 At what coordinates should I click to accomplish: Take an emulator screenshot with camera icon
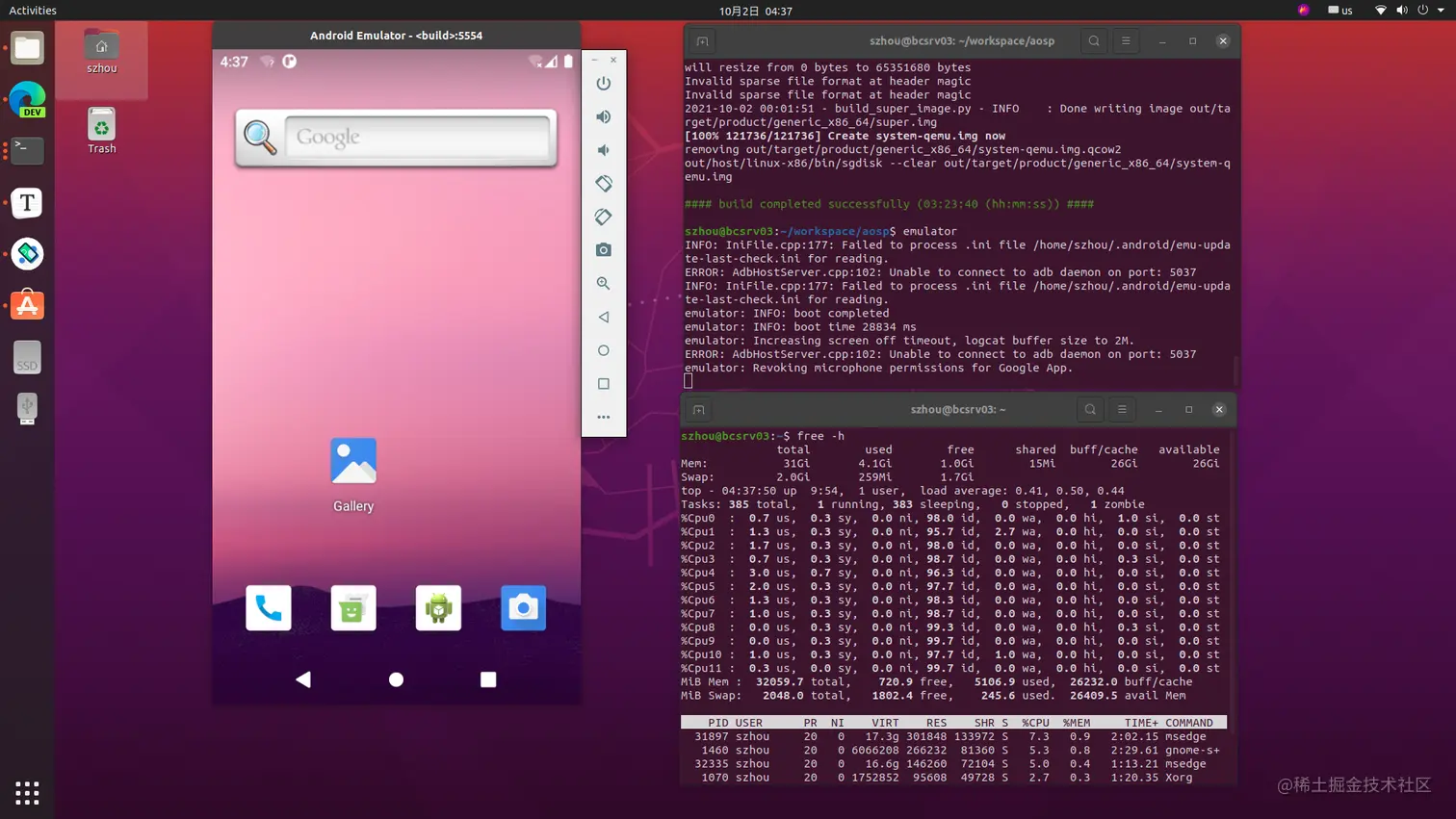coord(604,250)
